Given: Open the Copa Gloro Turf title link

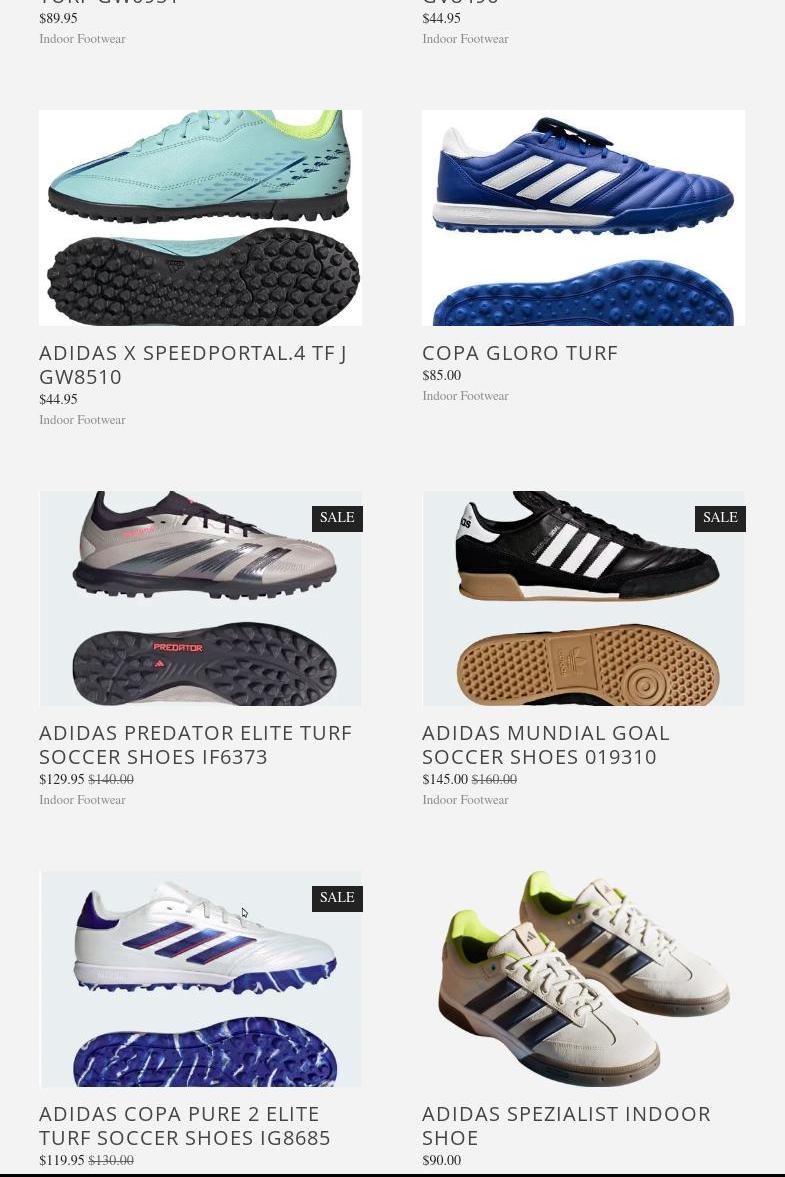Looking at the screenshot, I should (520, 353).
